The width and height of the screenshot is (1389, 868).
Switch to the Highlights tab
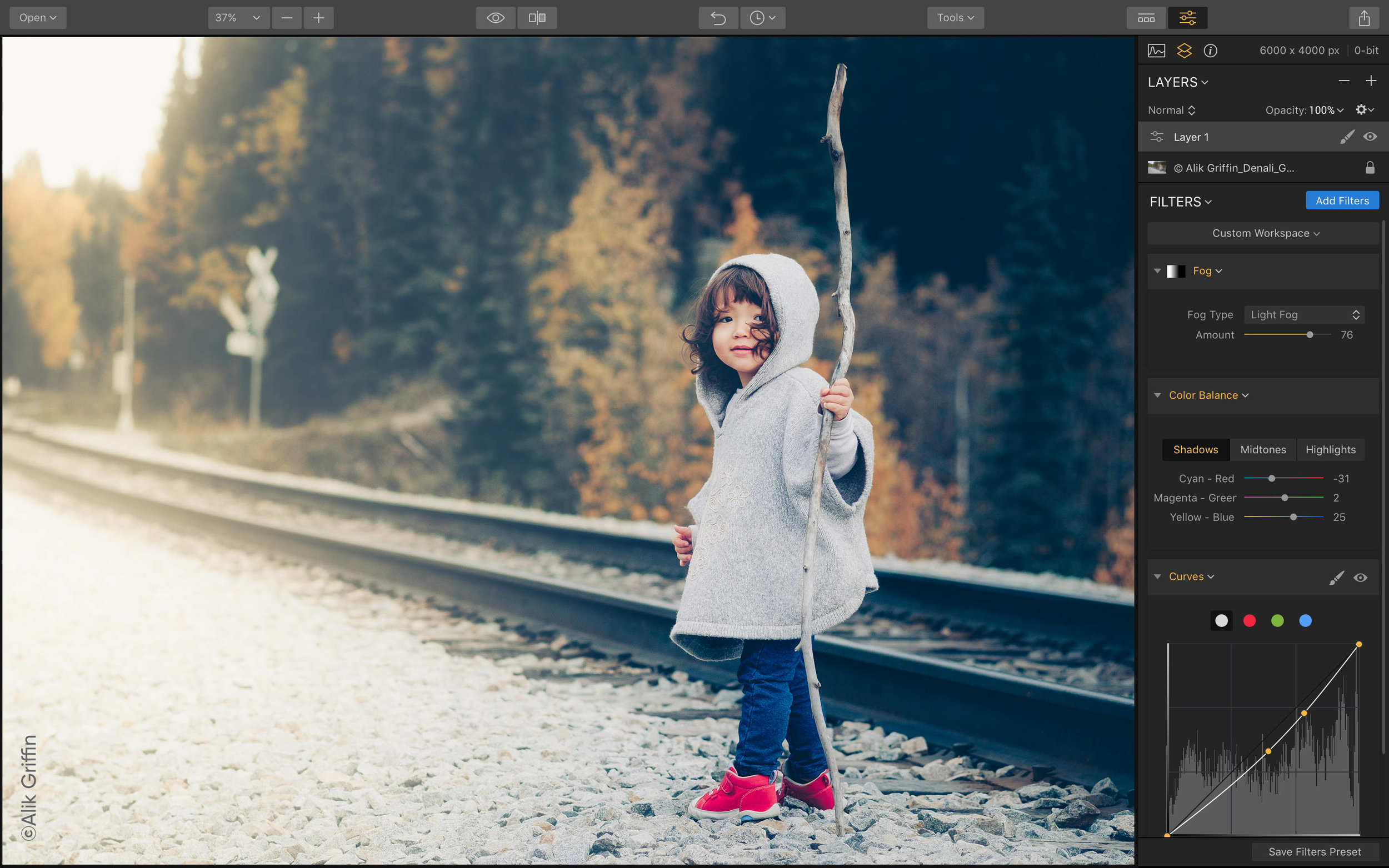tap(1330, 449)
